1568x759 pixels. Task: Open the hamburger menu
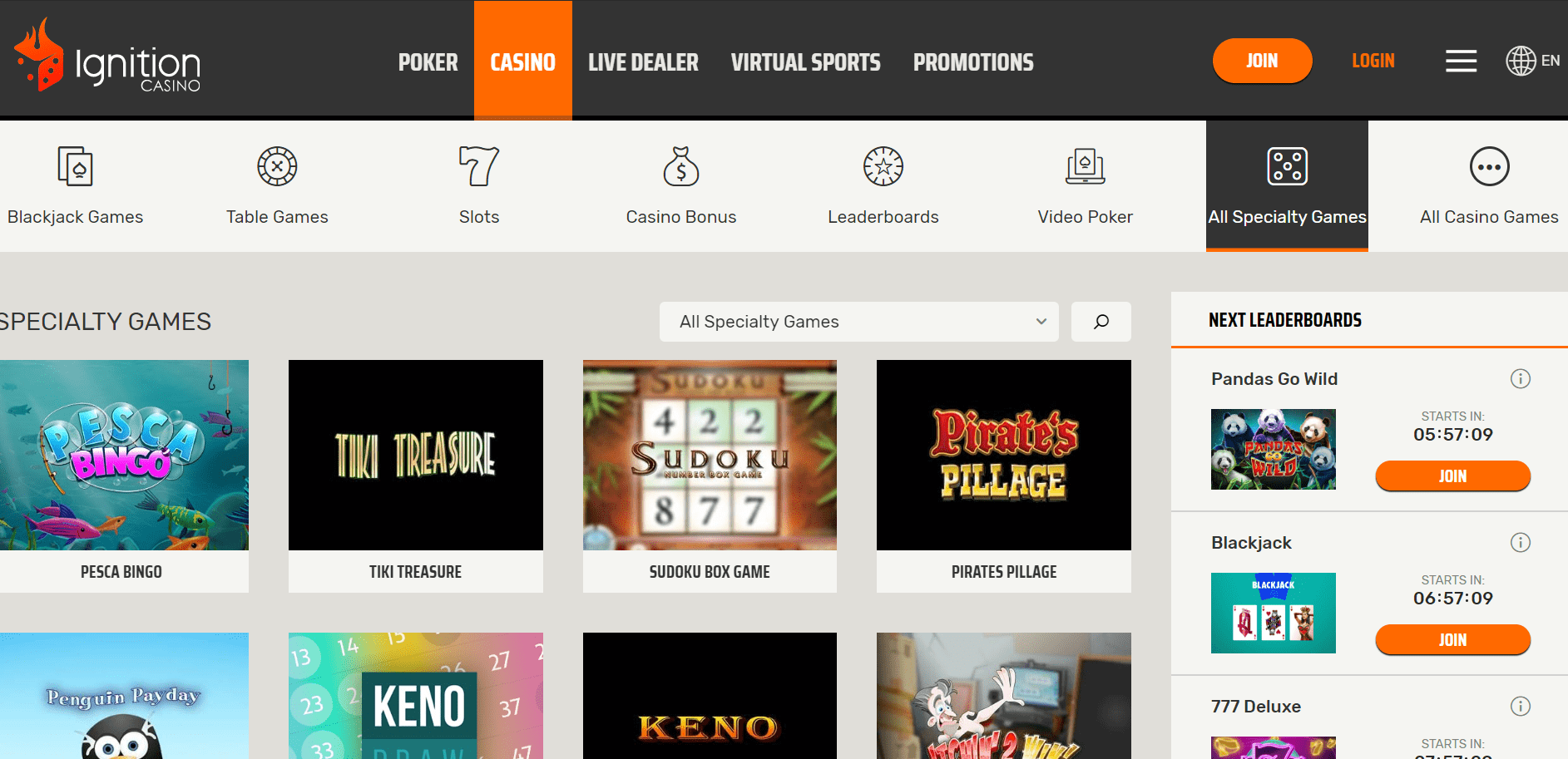pyautogui.click(x=1461, y=61)
